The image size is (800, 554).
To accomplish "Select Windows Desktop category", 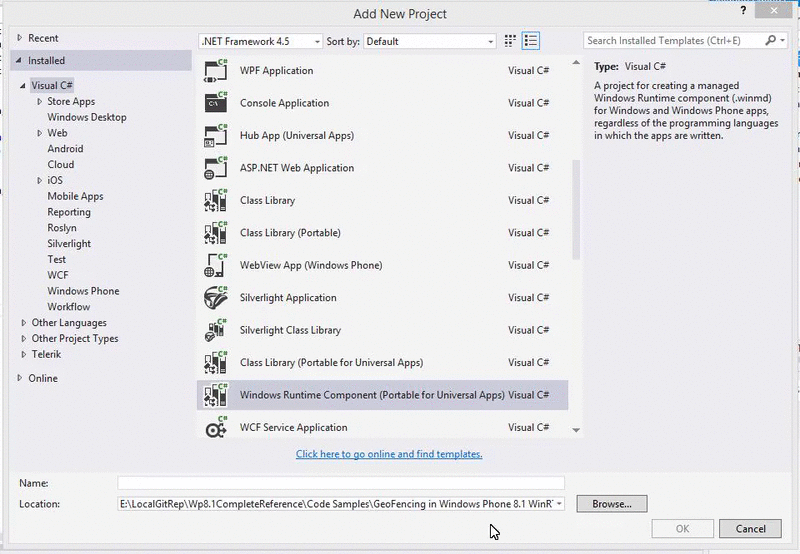I will tap(87, 117).
